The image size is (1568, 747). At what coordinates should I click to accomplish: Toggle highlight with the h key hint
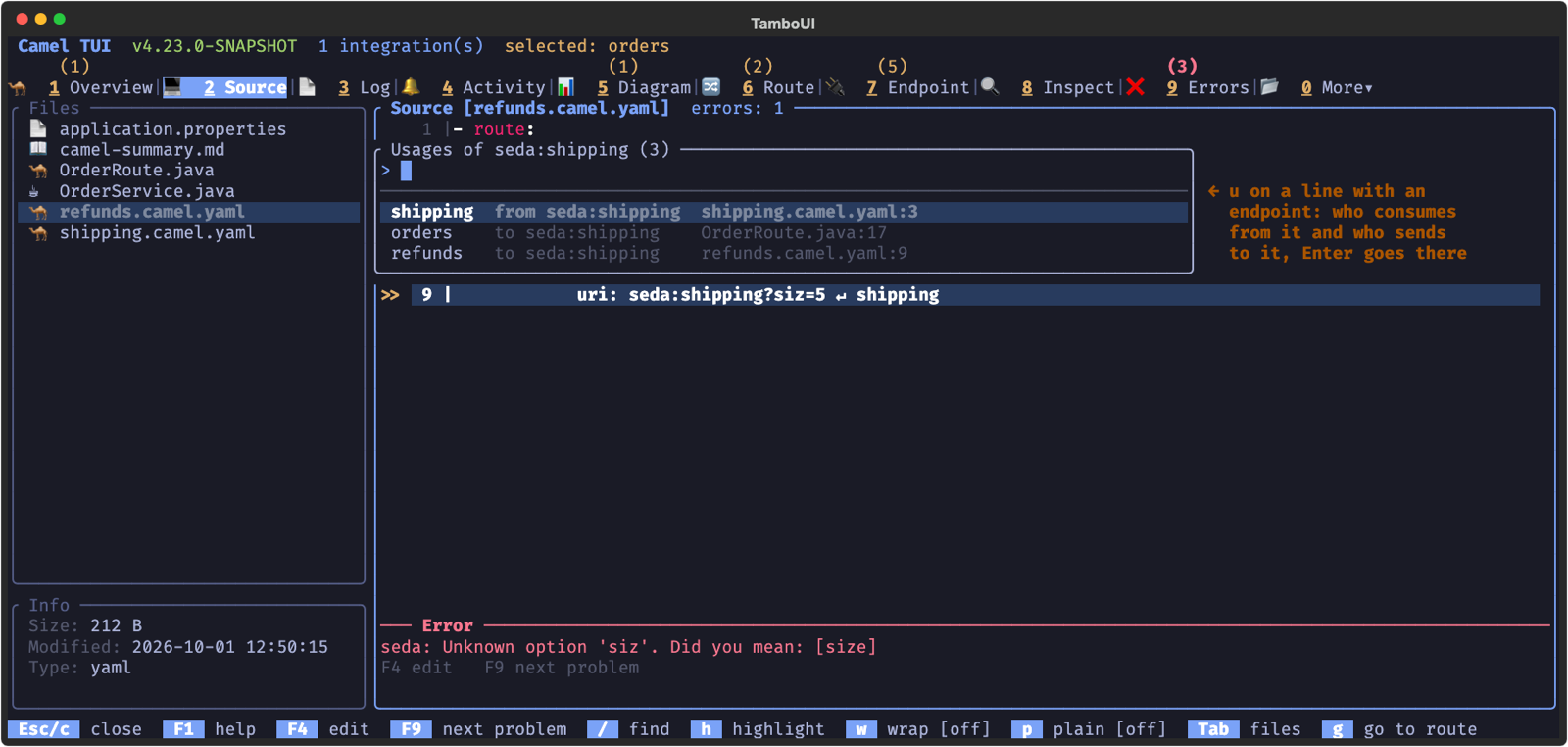tap(758, 729)
